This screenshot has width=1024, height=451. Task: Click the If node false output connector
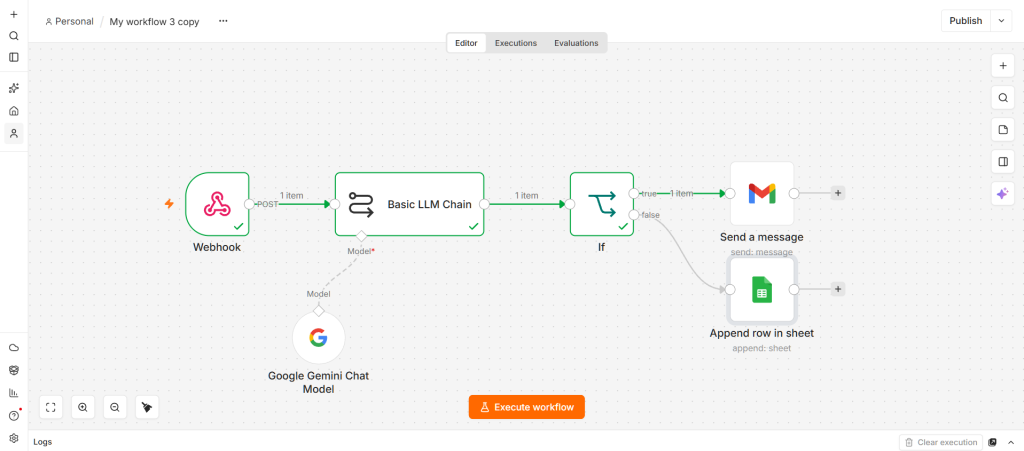pos(633,215)
